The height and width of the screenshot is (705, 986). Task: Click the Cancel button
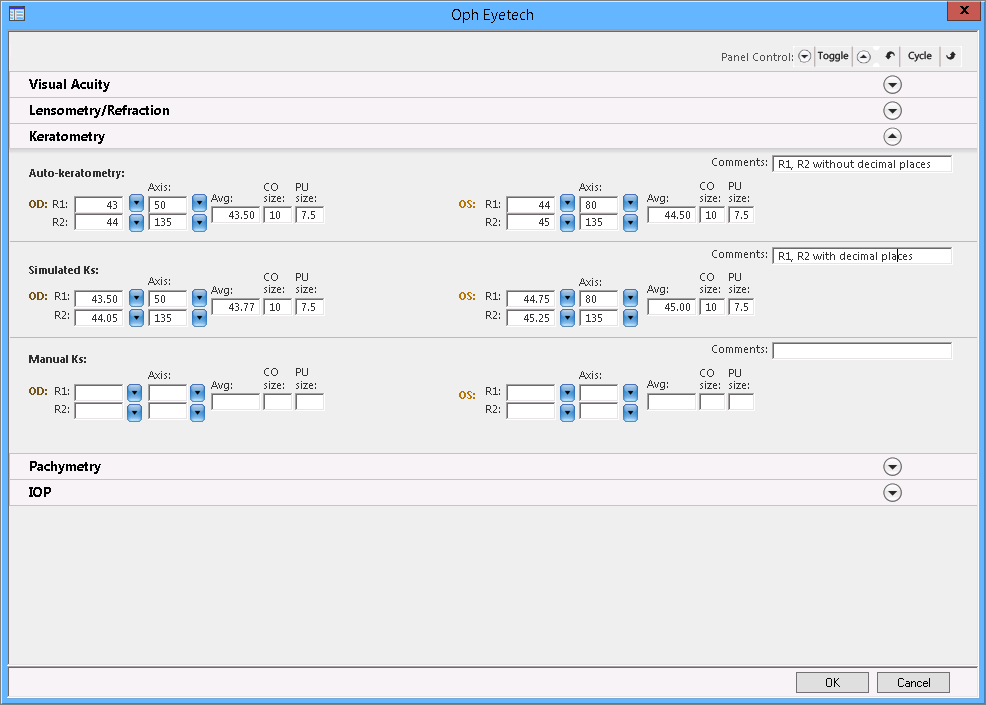[x=913, y=682]
